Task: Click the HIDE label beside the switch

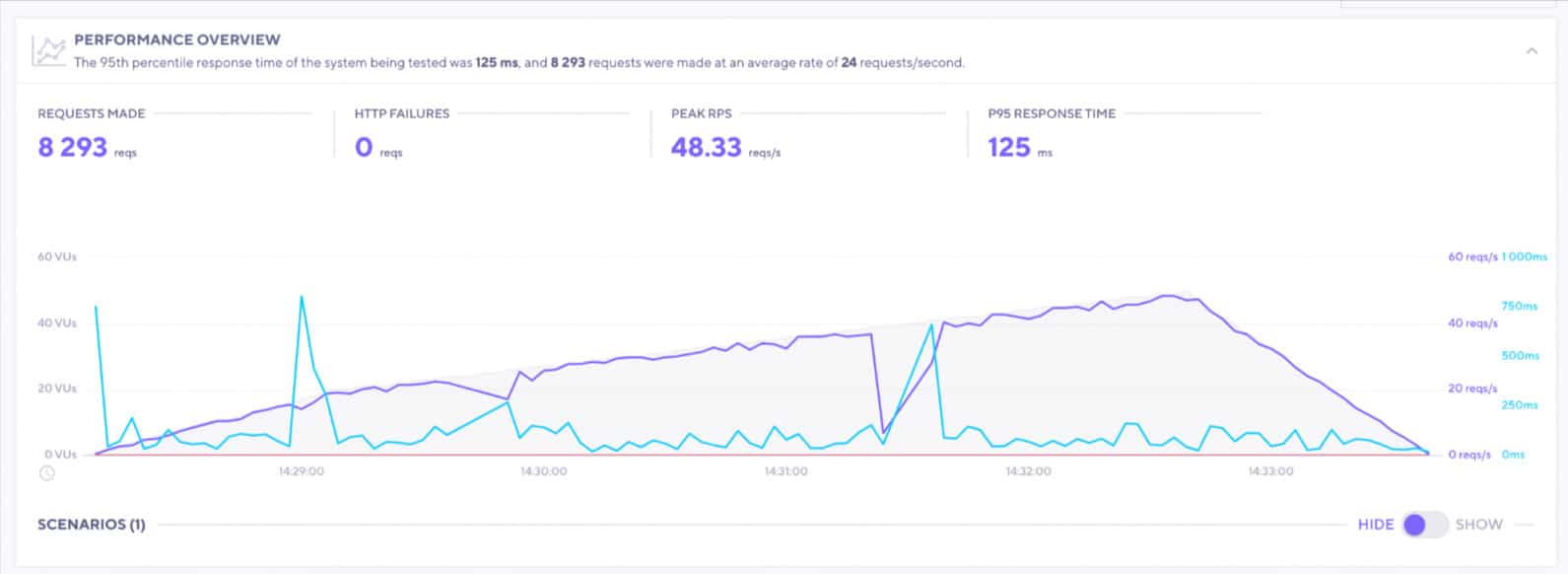Action: click(x=1375, y=525)
